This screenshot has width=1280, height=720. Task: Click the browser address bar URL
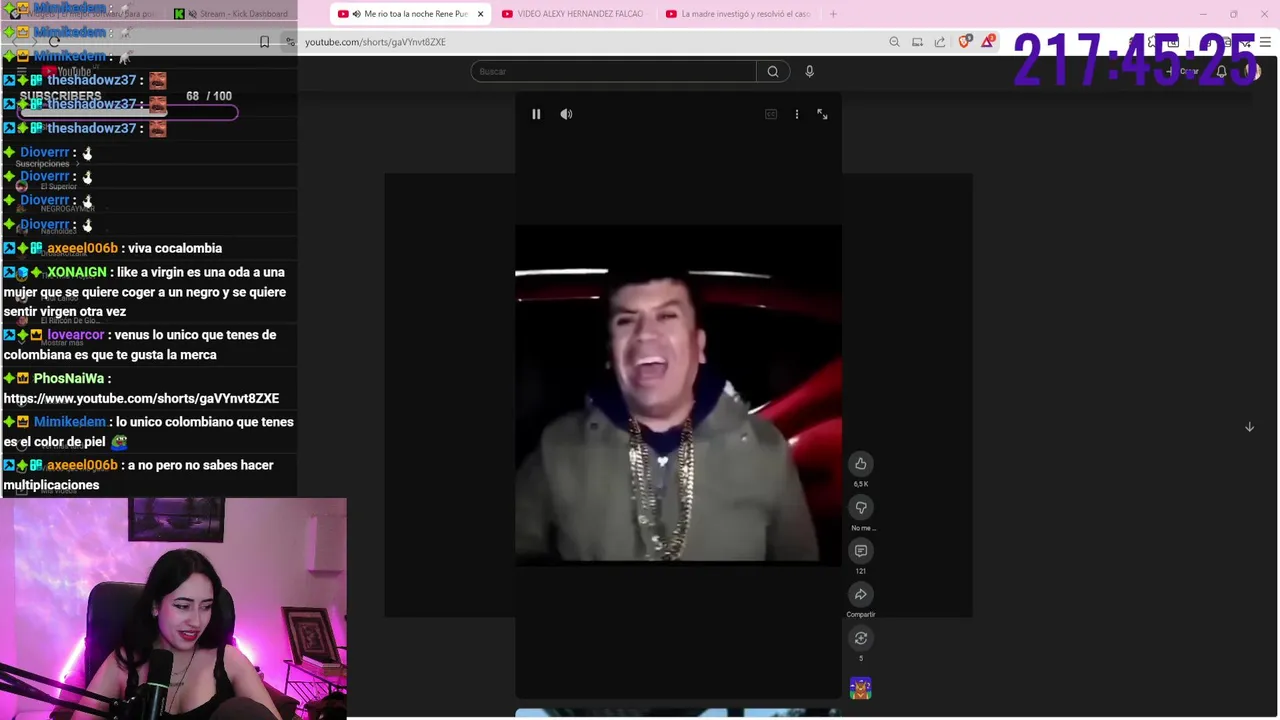click(375, 42)
